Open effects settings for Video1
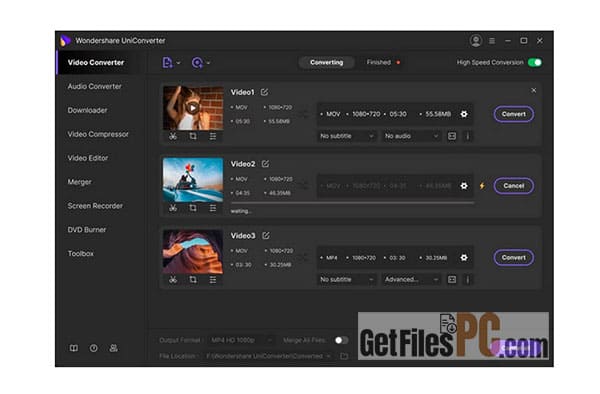Viewport: 600px width, 394px height. point(213,136)
